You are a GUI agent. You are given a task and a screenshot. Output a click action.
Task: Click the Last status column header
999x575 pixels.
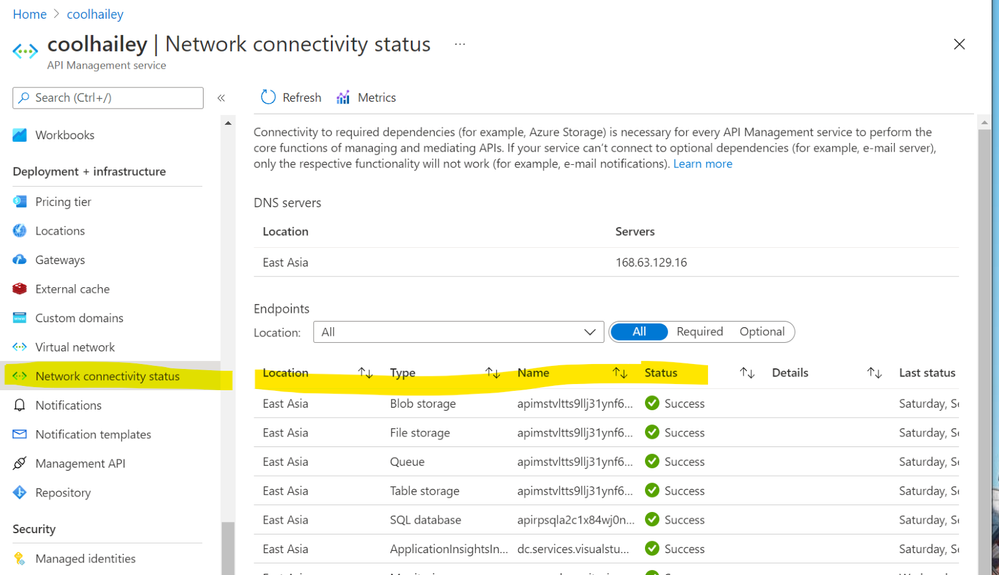[927, 373]
